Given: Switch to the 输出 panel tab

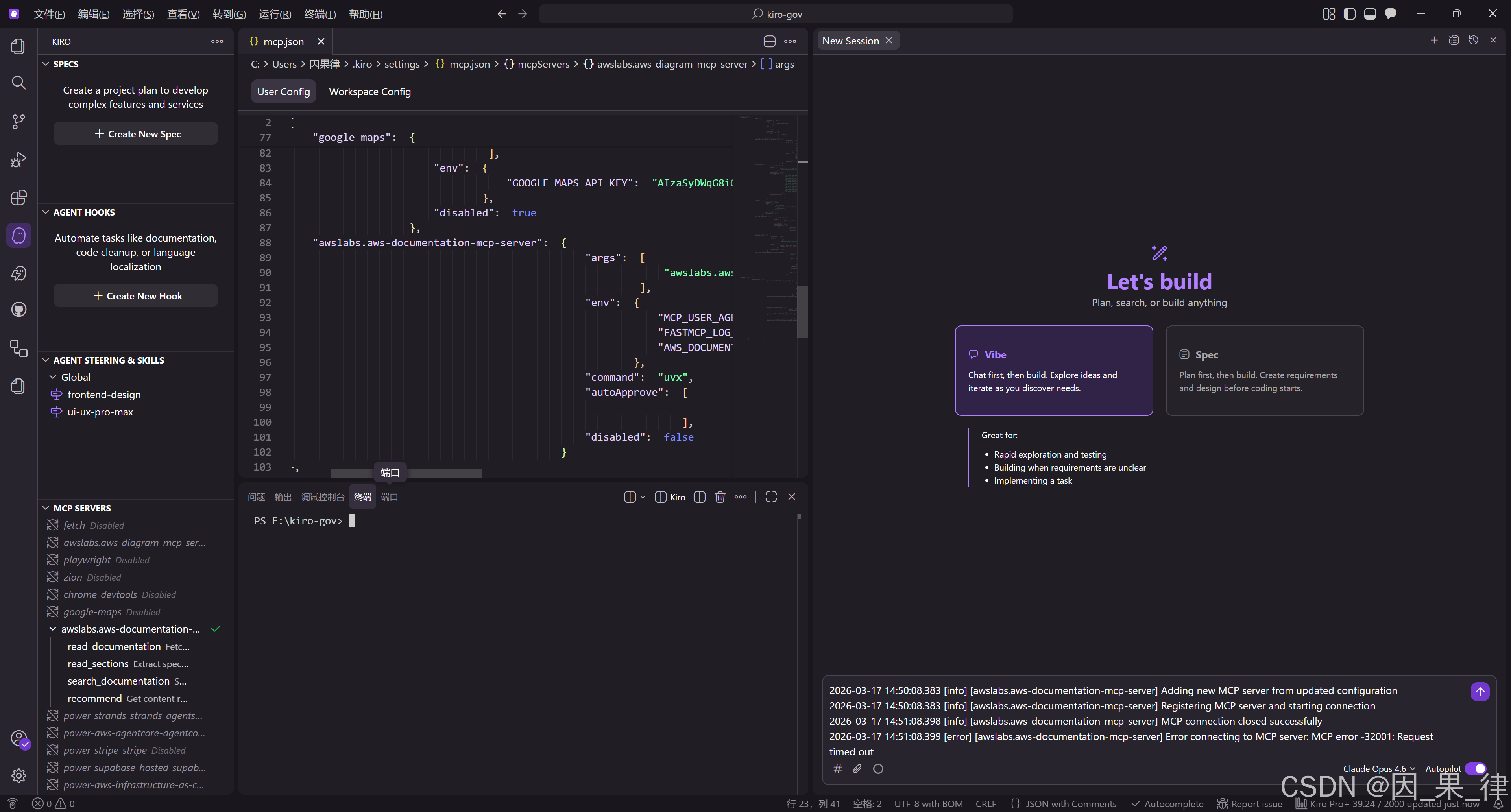Looking at the screenshot, I should 283,497.
